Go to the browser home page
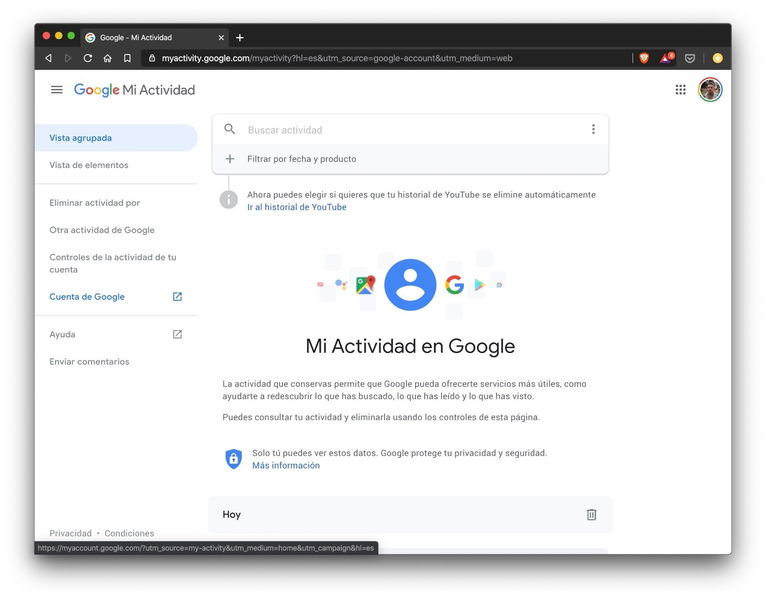Screen dimensions: 766x600 107,58
